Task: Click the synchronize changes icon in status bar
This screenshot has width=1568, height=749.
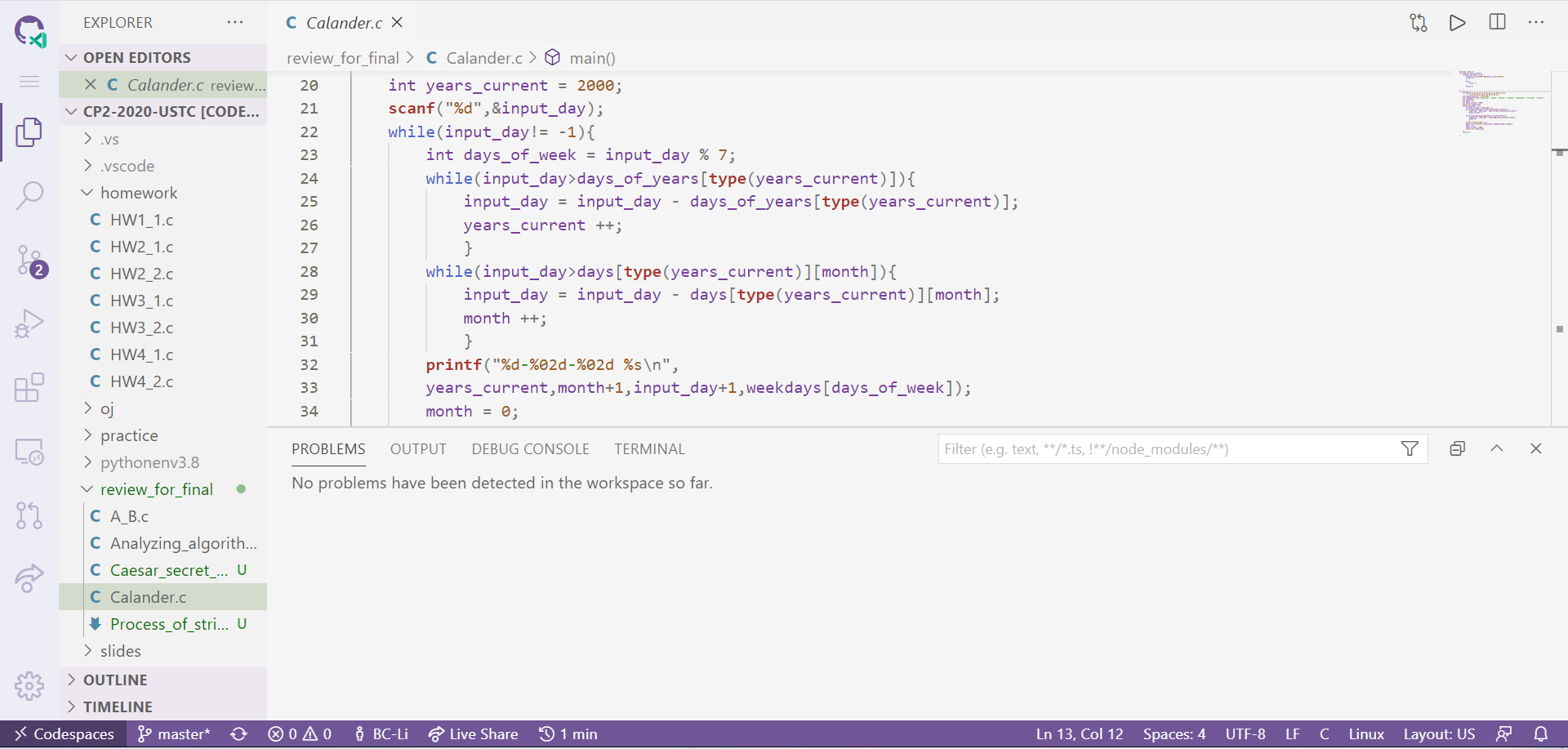Action: [x=238, y=734]
